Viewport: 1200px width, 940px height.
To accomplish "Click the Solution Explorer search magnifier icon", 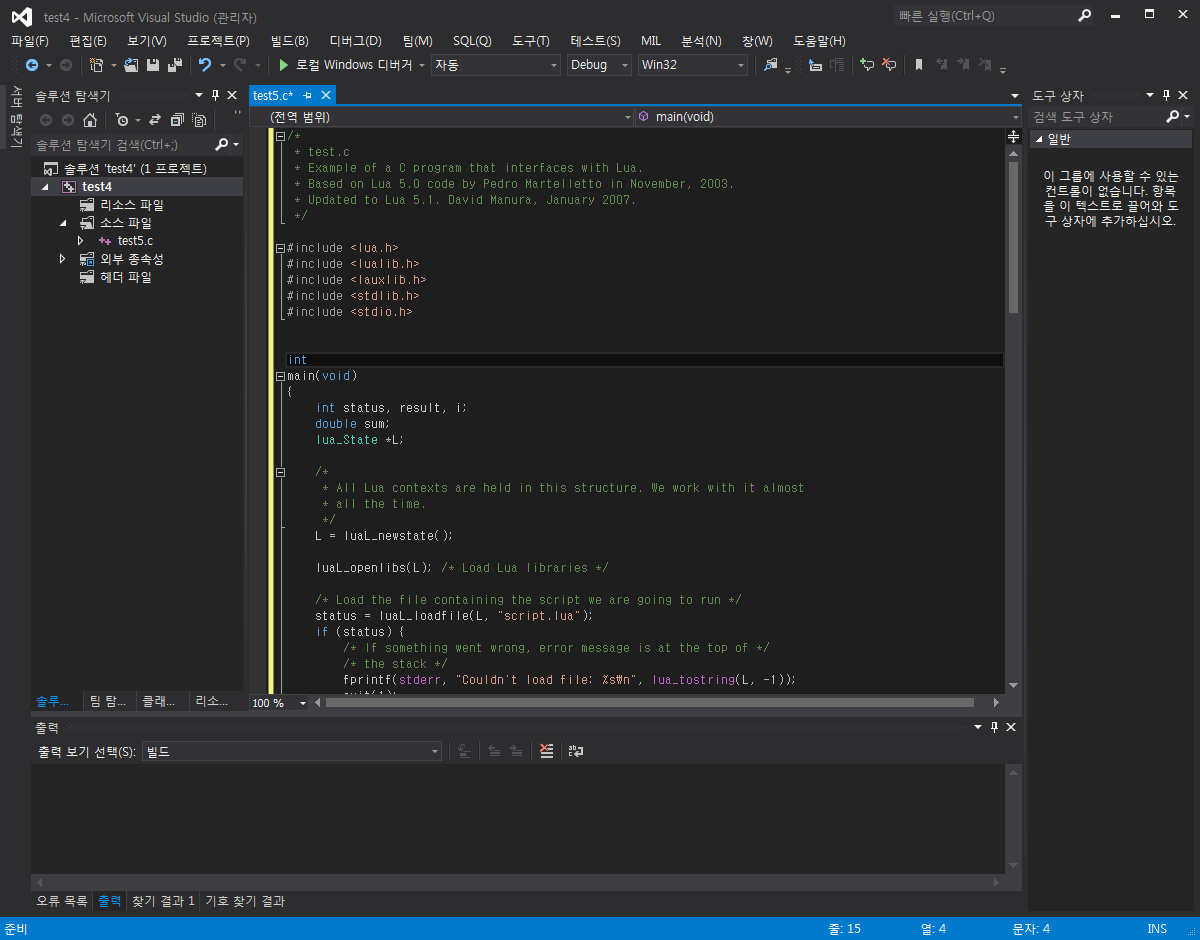I will (222, 145).
